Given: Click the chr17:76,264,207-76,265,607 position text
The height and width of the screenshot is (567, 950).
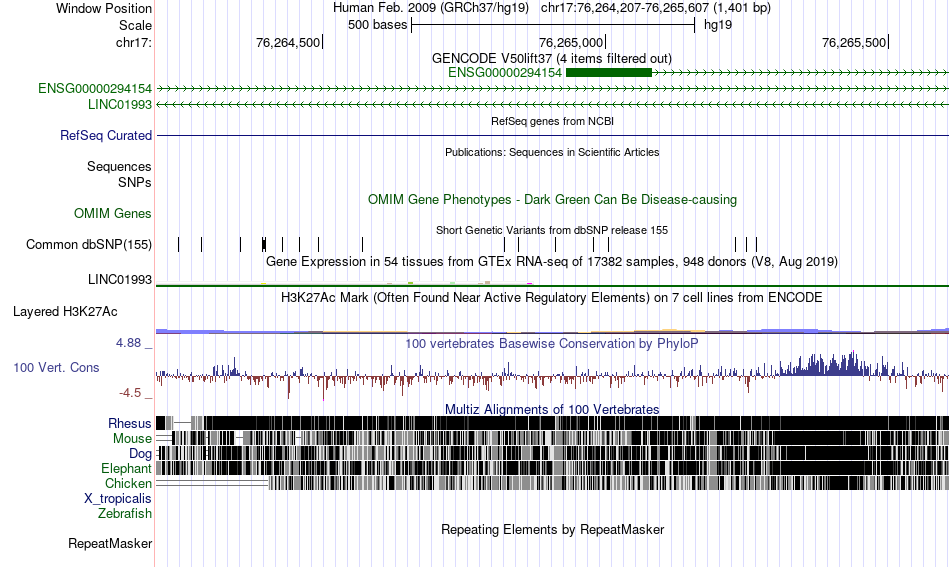Looking at the screenshot, I should (656, 8).
